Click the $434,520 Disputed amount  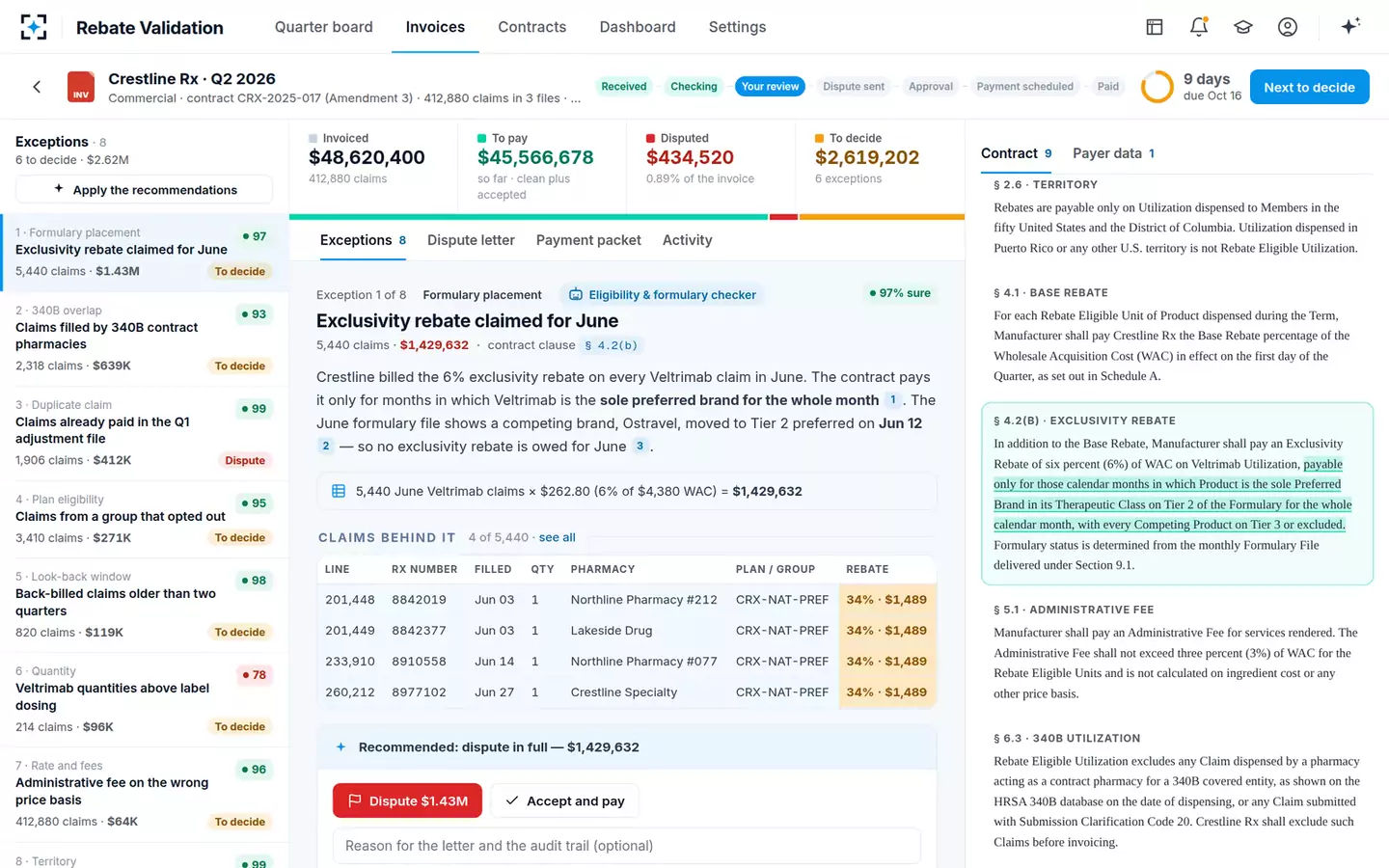pos(690,157)
